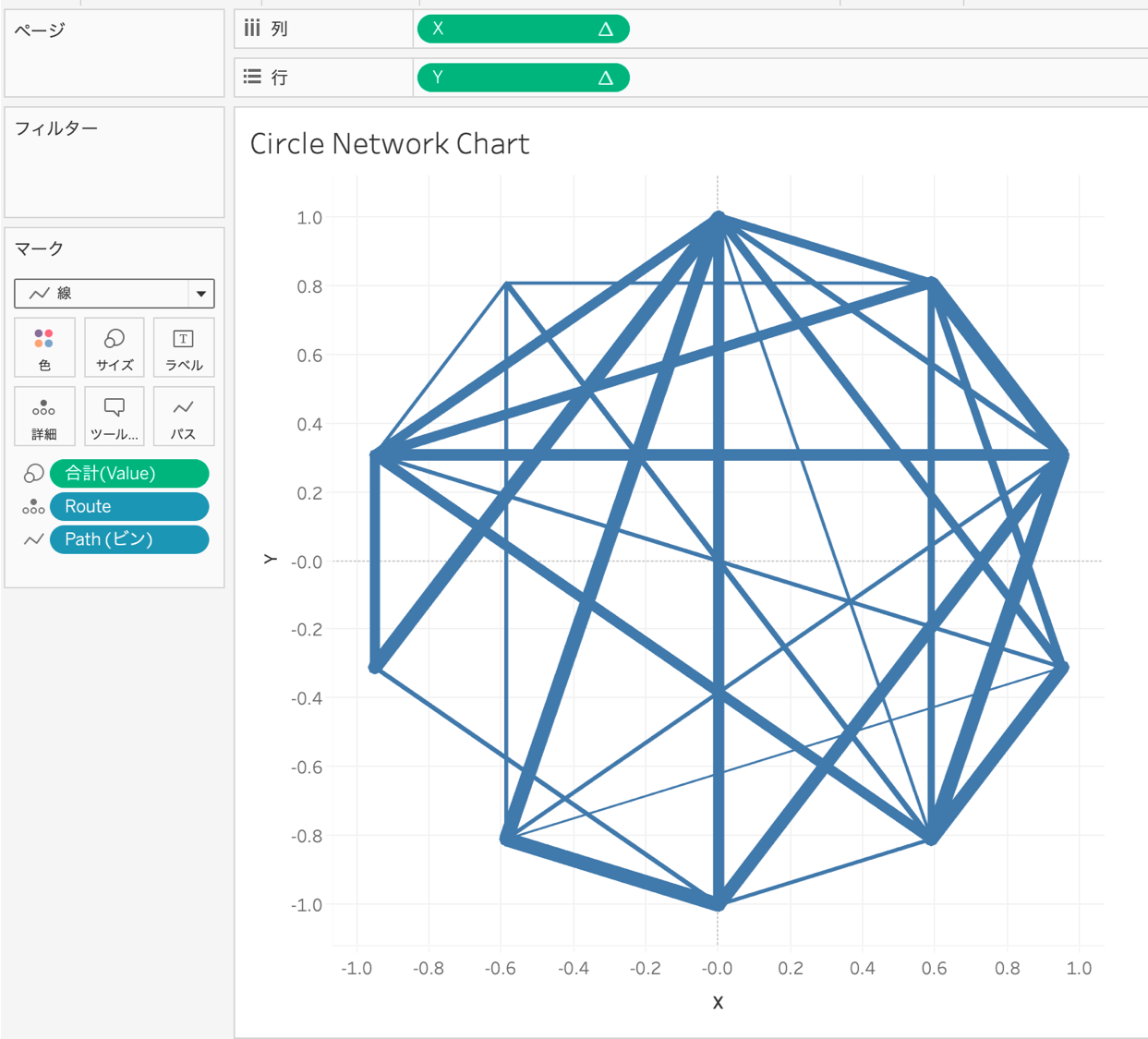The width and height of the screenshot is (1148, 1039).
Task: Click the マーク card header
Action: [39, 248]
